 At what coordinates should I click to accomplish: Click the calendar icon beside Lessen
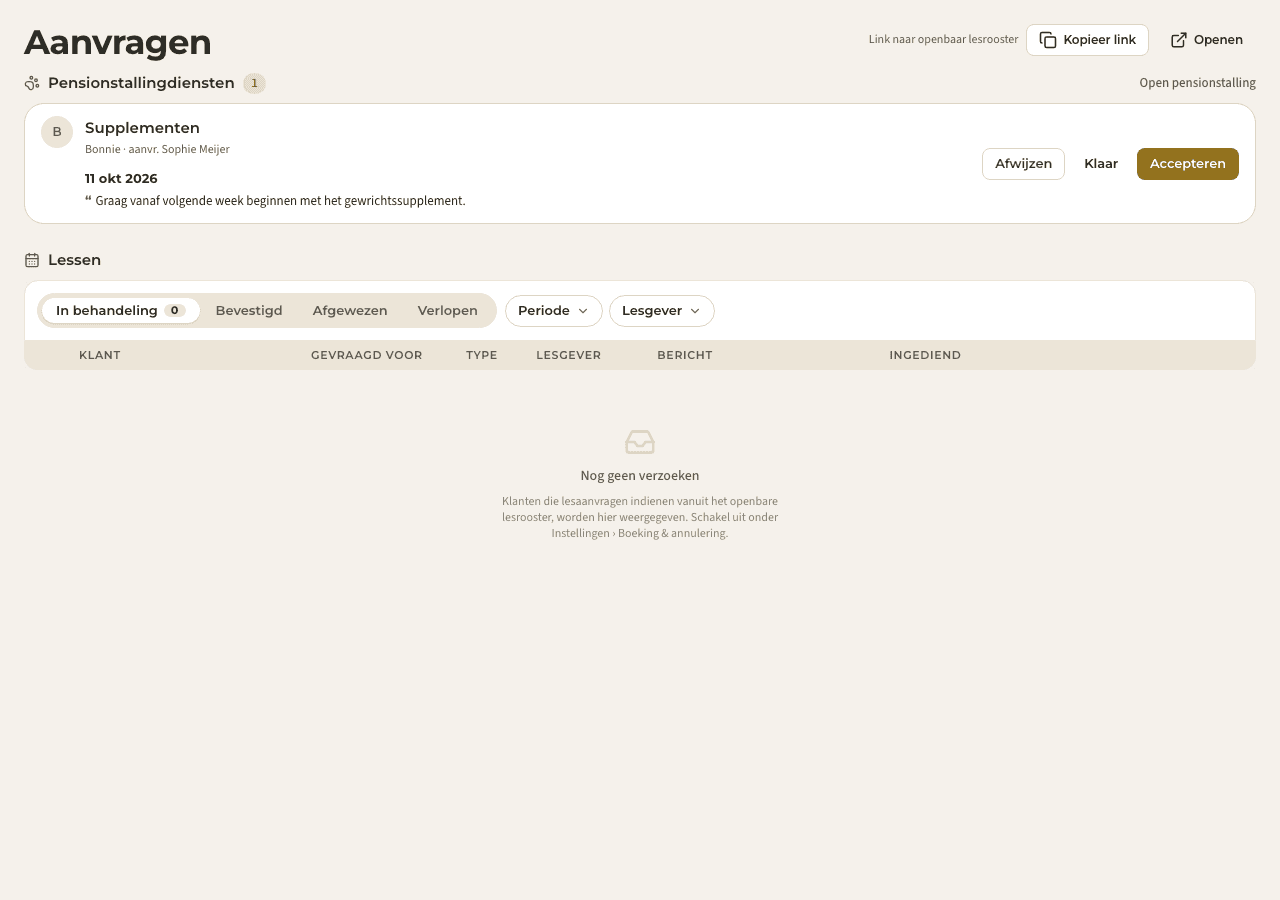coord(32,260)
